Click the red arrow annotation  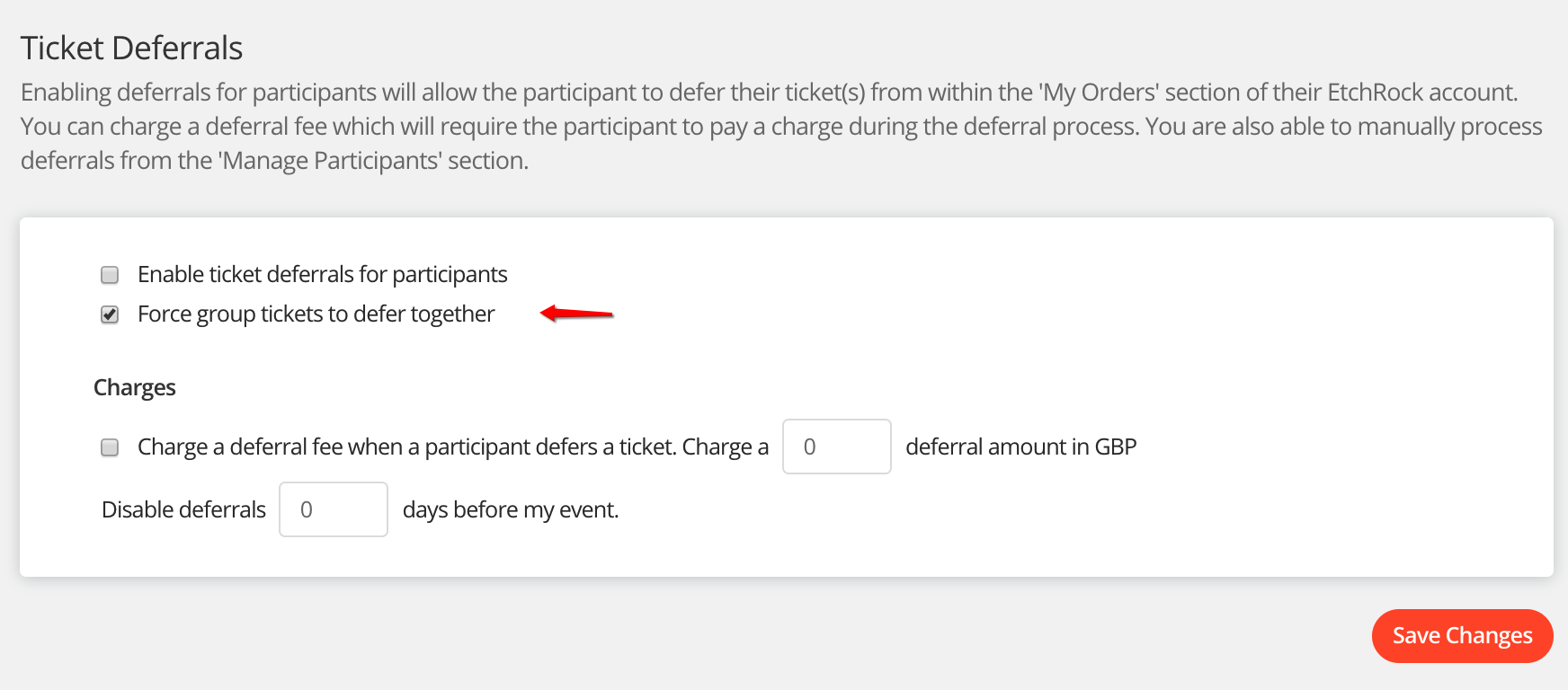click(x=576, y=314)
